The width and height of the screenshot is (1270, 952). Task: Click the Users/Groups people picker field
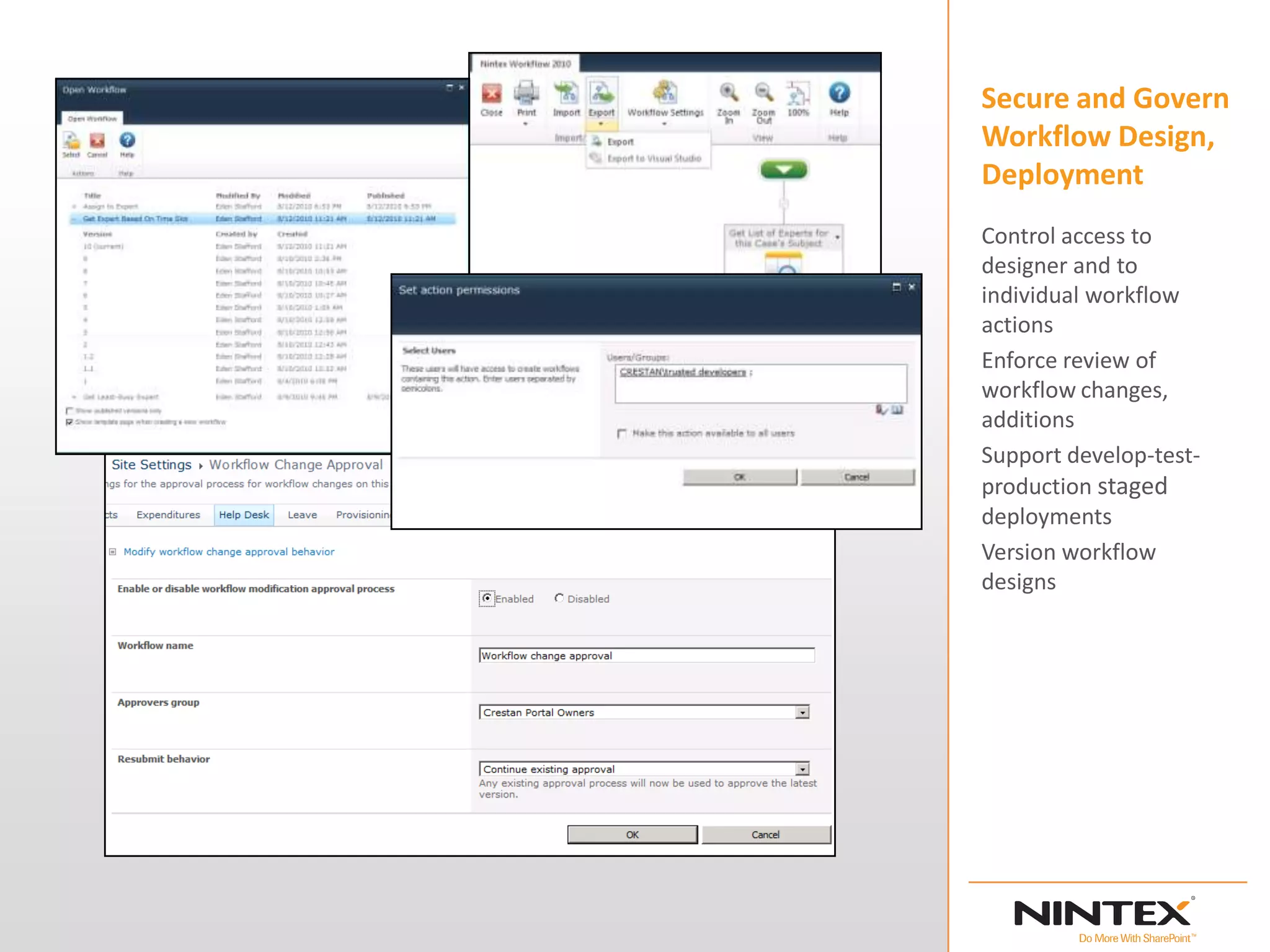761,384
